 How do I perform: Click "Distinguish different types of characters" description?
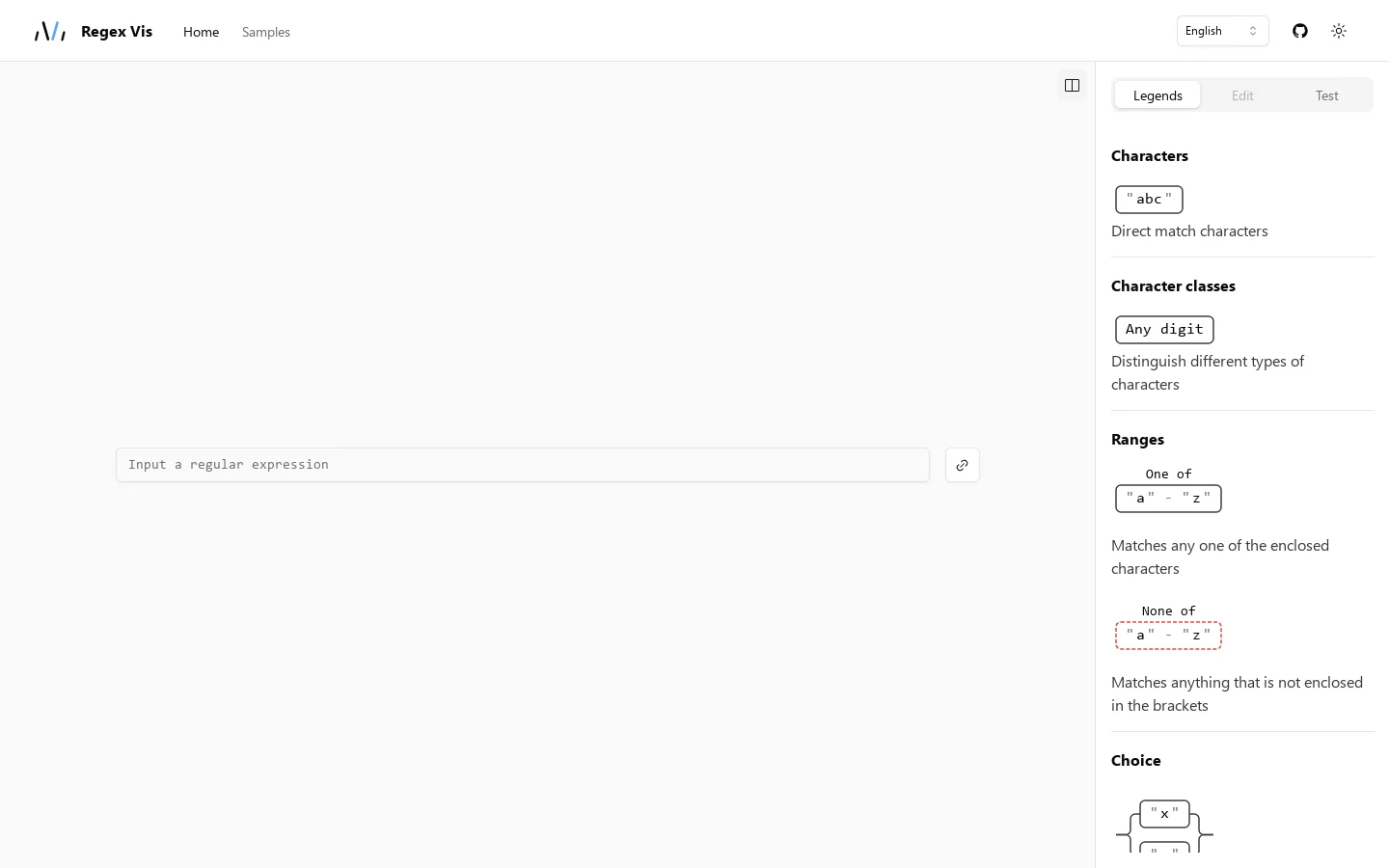click(x=1208, y=373)
